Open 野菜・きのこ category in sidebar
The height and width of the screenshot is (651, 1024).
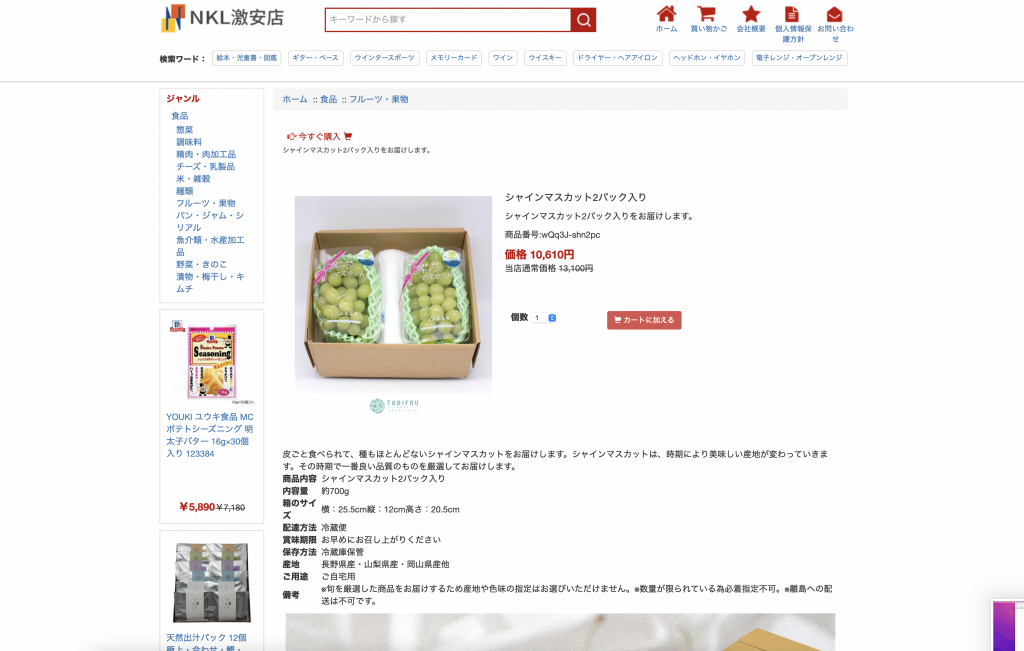pyautogui.click(x=201, y=264)
